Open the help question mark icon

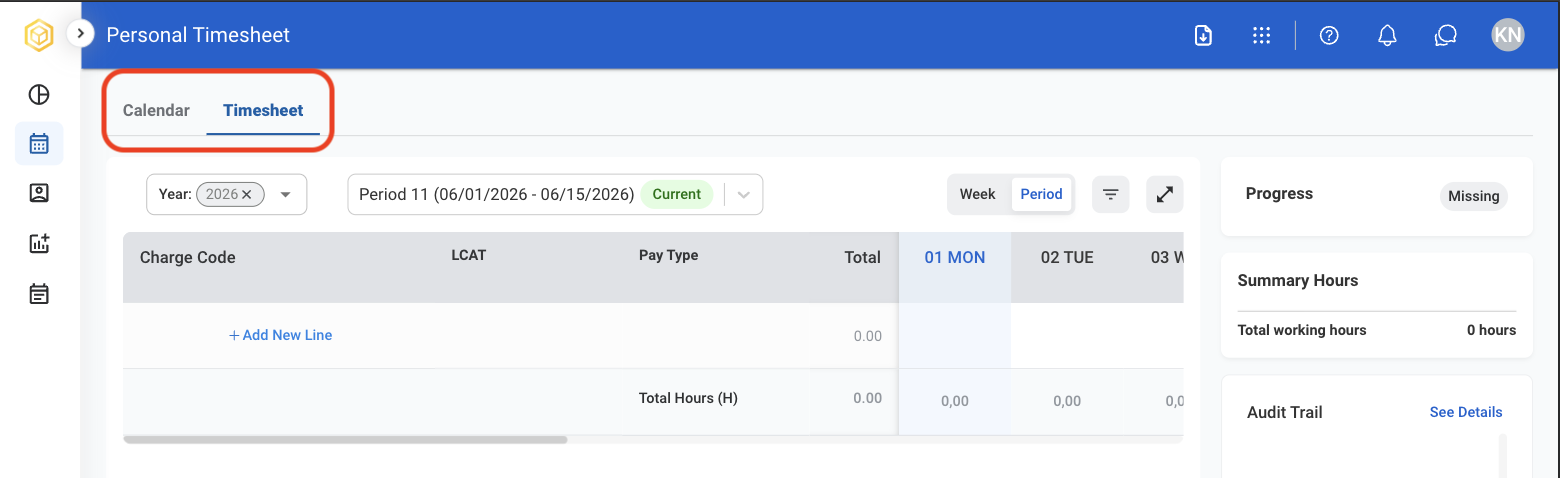point(1329,35)
